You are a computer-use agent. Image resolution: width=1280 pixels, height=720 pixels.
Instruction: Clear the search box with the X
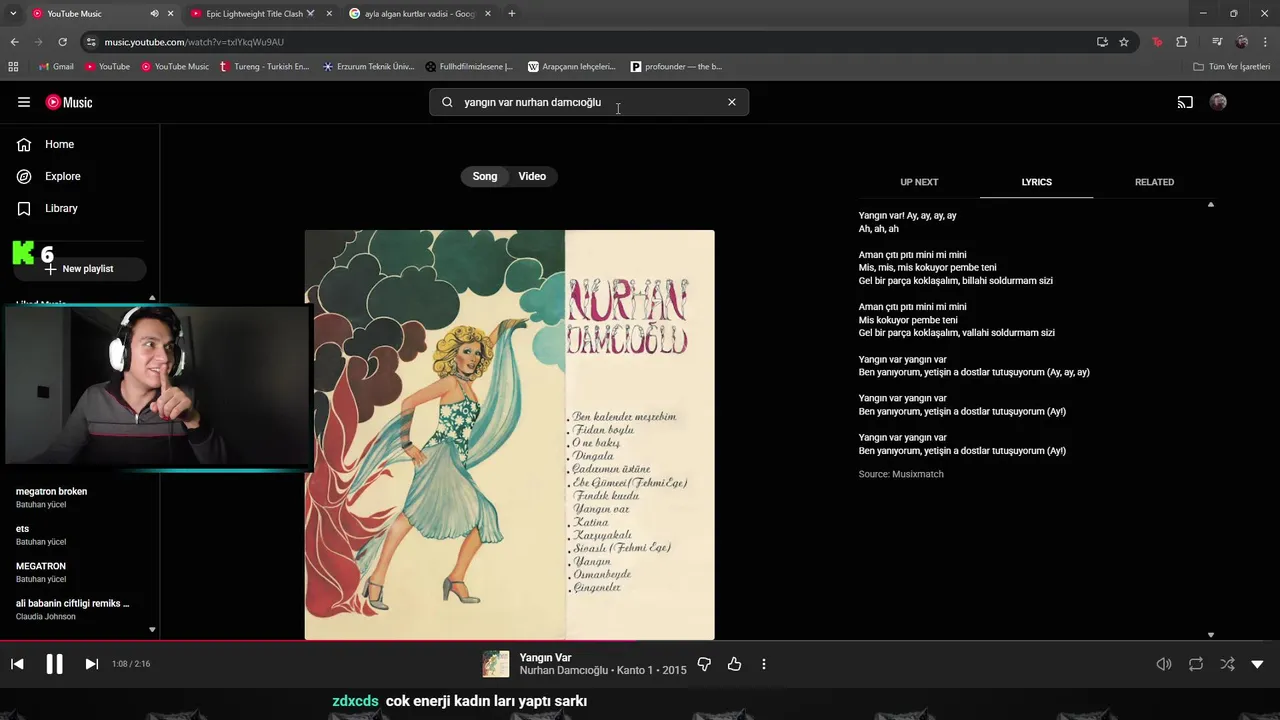(732, 102)
